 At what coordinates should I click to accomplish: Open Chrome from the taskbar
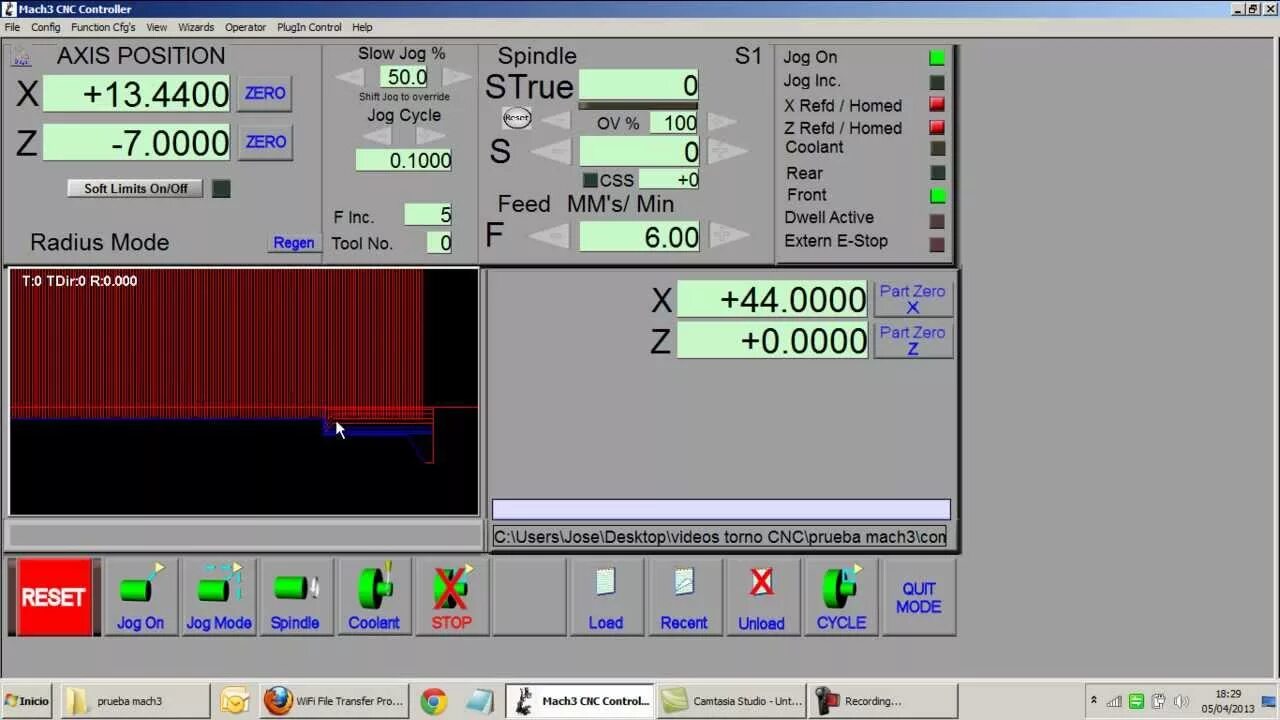(434, 701)
